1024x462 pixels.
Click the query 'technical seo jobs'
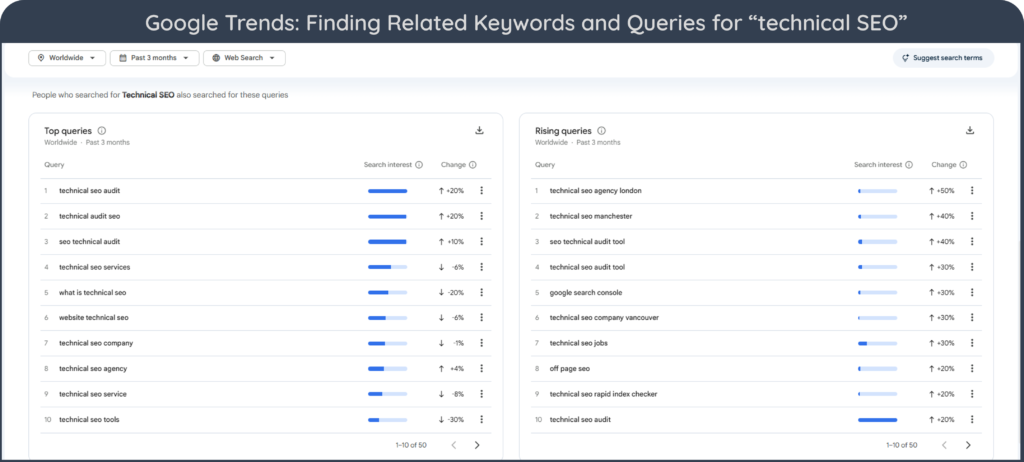pyautogui.click(x=579, y=343)
